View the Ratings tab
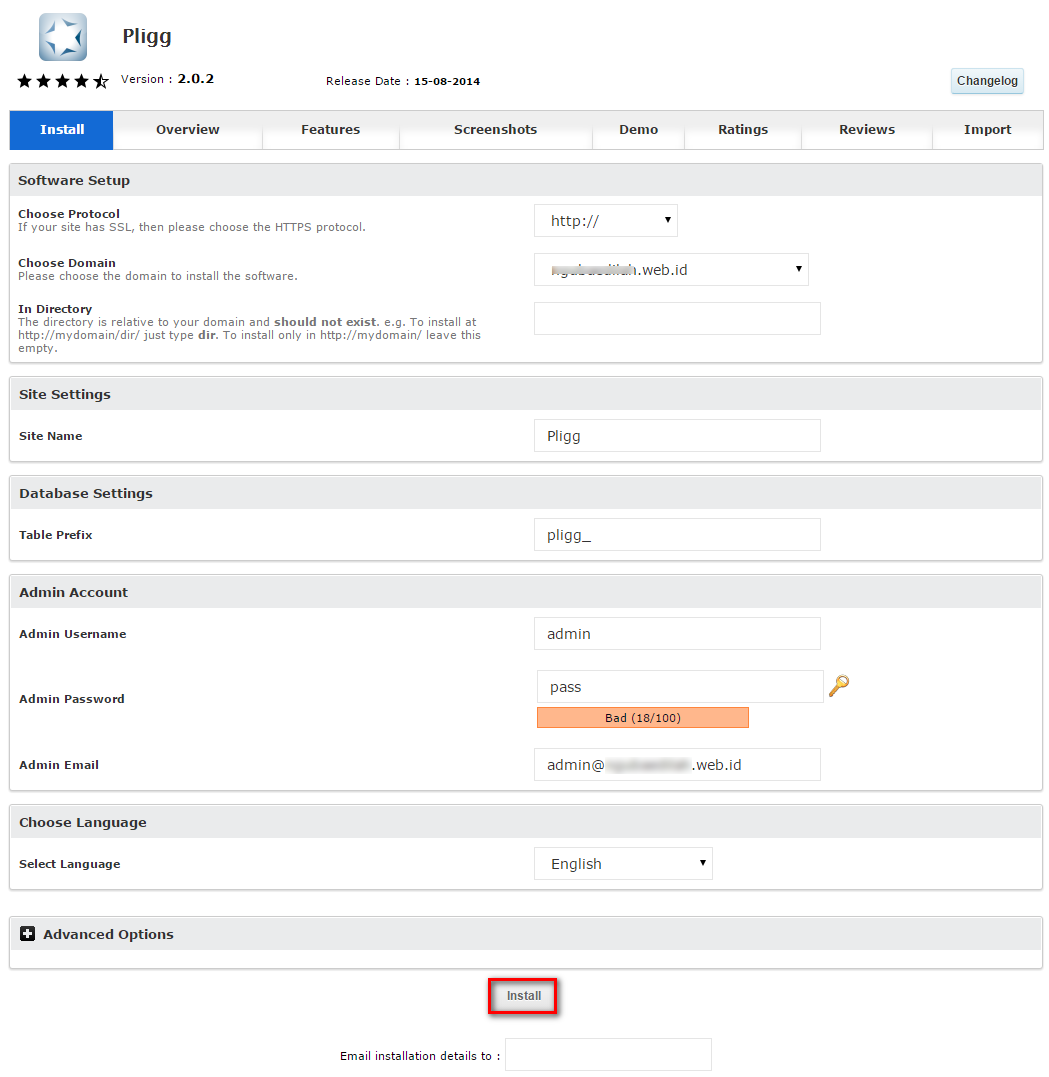Image resolution: width=1049 pixels, height=1077 pixels. (743, 130)
